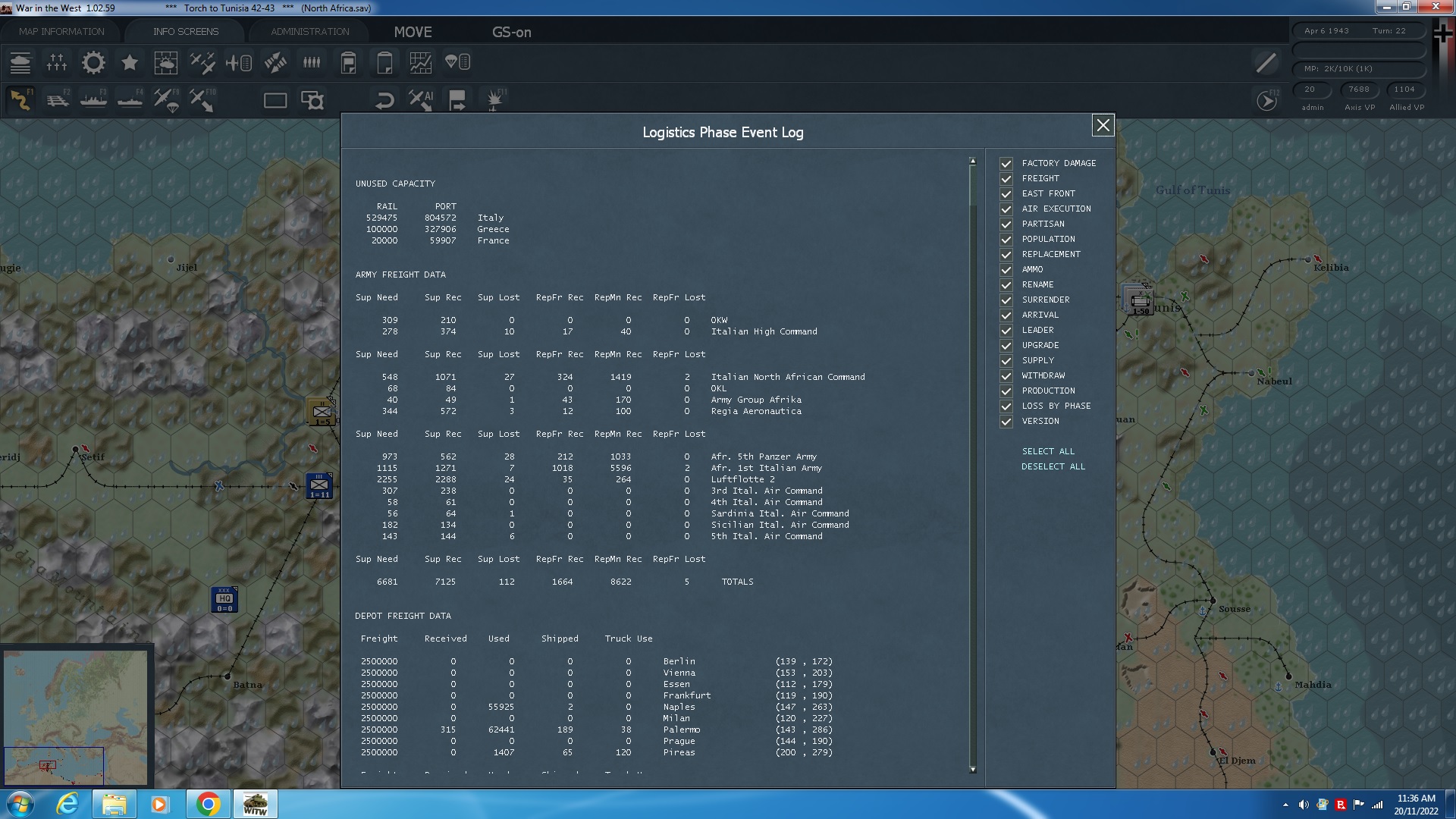Click the metrics chart graph icon

420,62
